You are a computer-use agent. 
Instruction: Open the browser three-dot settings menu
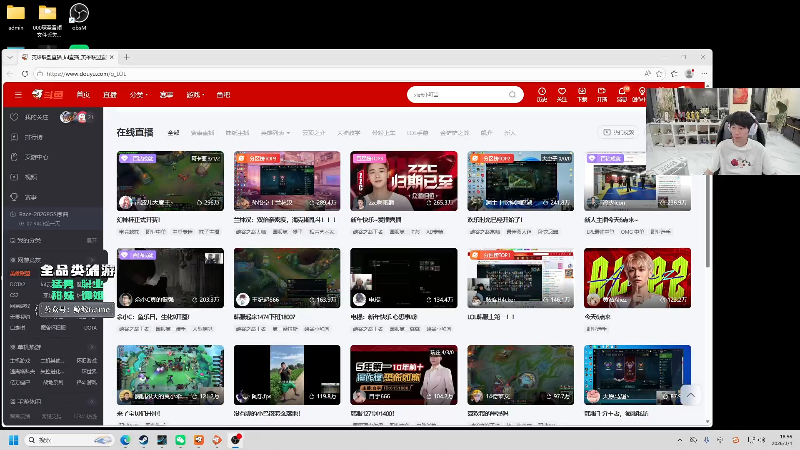[704, 74]
